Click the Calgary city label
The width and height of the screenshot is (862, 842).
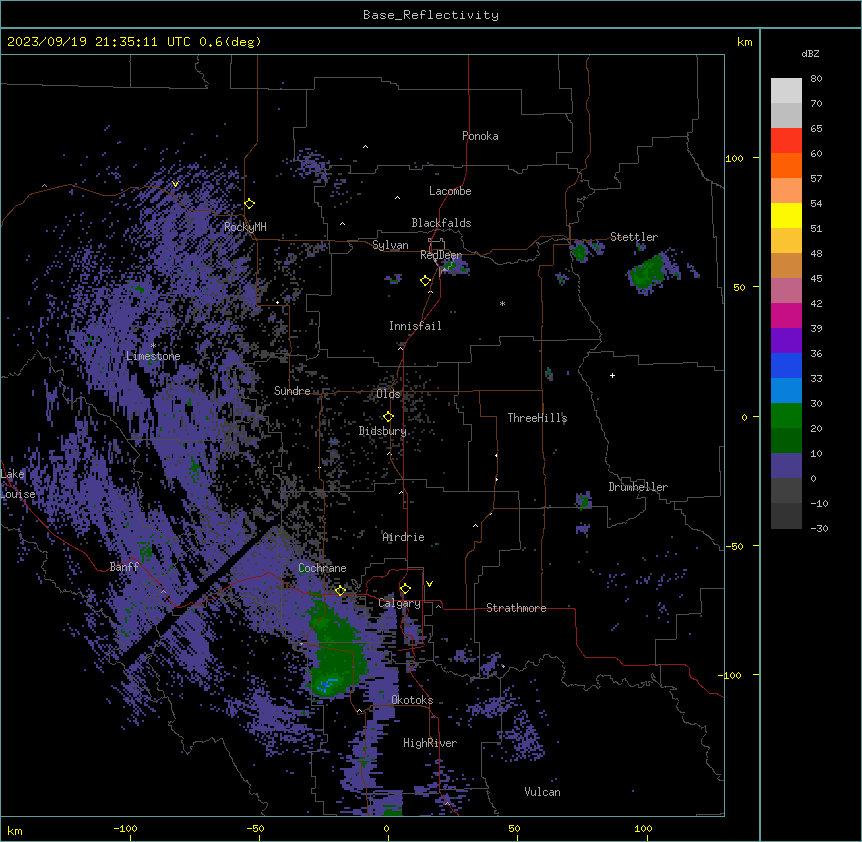point(400,603)
